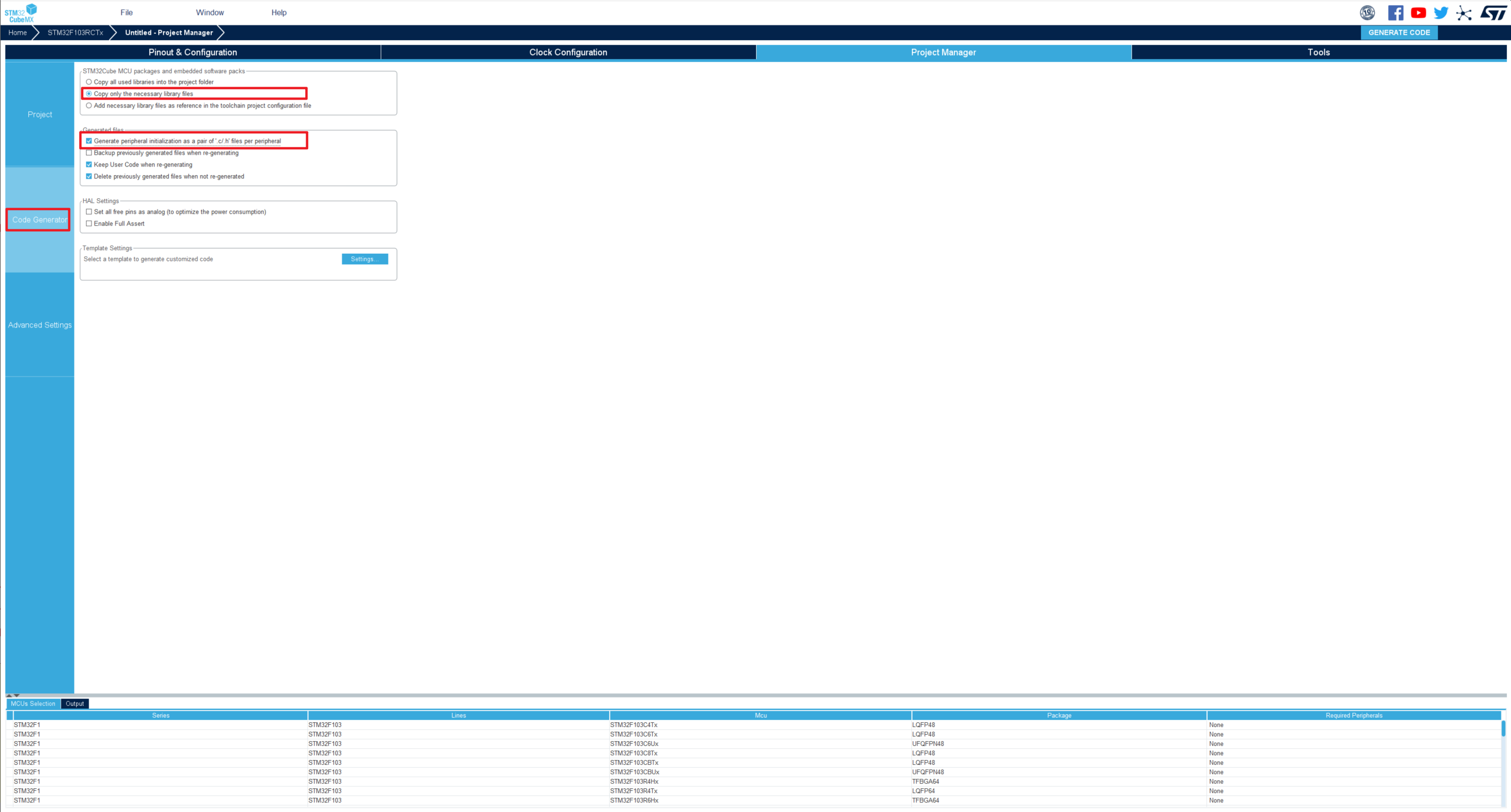
Task: Switch to Clock Configuration tab
Action: 568,52
